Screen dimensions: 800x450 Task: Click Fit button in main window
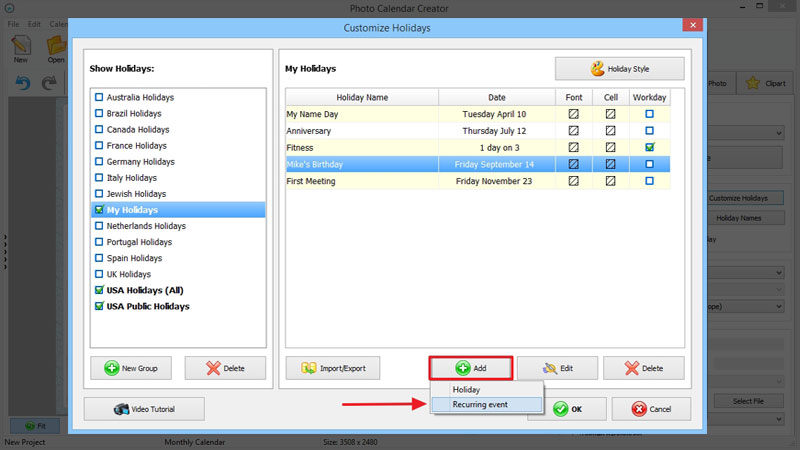(35, 426)
